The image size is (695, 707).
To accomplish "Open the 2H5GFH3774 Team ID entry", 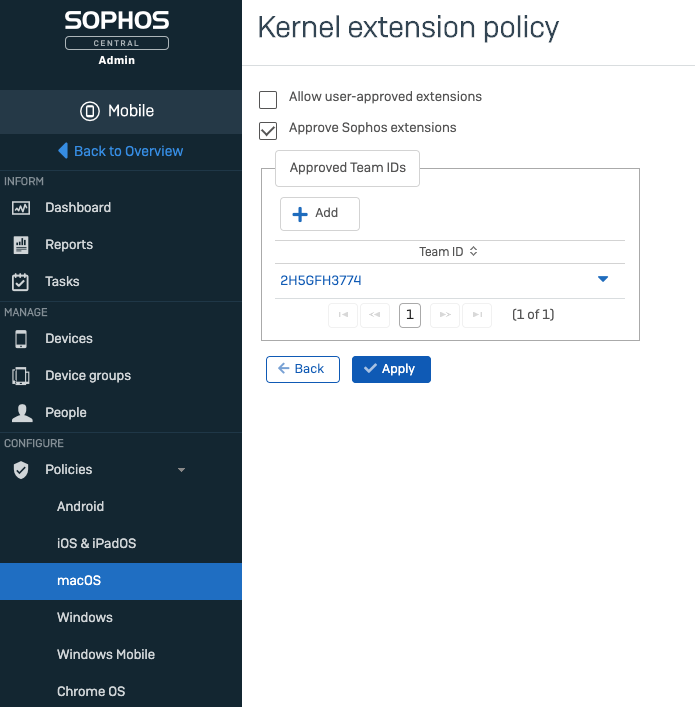I will 321,281.
